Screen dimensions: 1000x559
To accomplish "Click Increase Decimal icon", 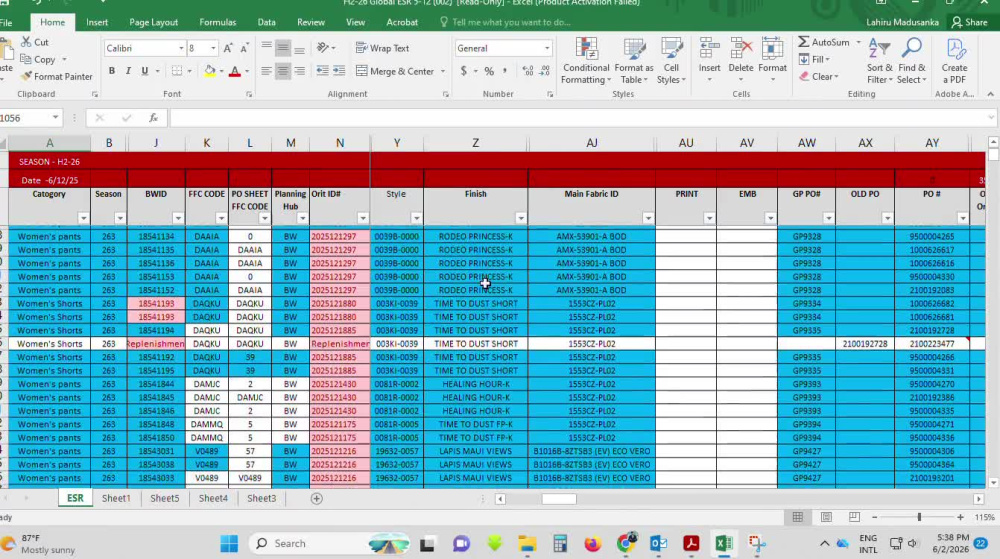I will (528, 71).
